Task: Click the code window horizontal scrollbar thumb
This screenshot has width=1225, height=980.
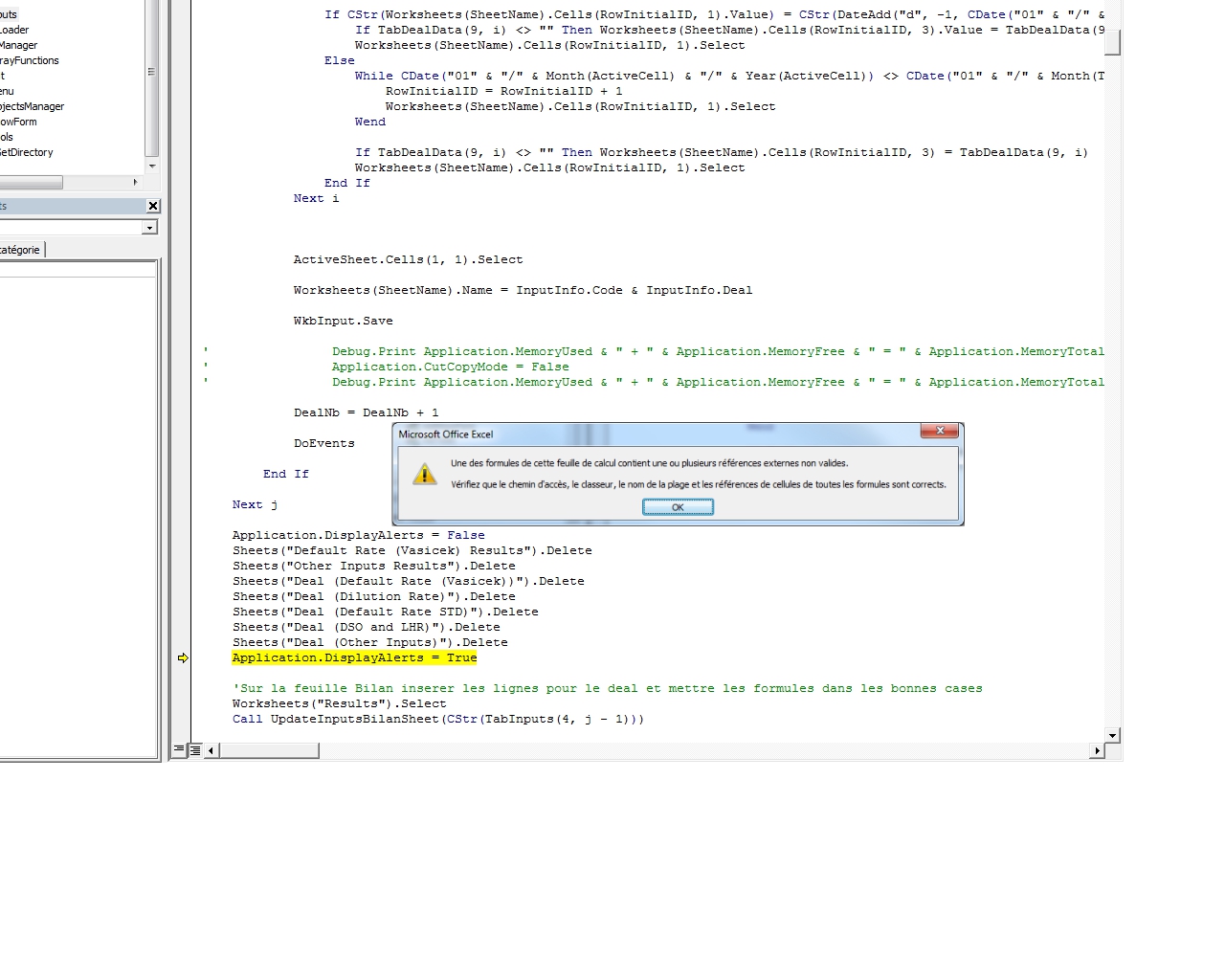Action: coord(269,750)
